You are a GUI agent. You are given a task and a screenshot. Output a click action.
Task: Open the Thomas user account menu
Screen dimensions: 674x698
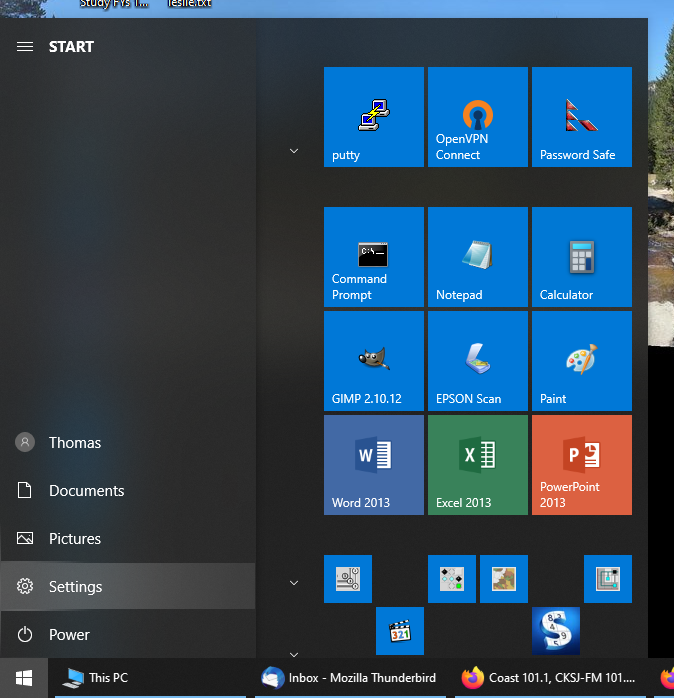point(128,442)
